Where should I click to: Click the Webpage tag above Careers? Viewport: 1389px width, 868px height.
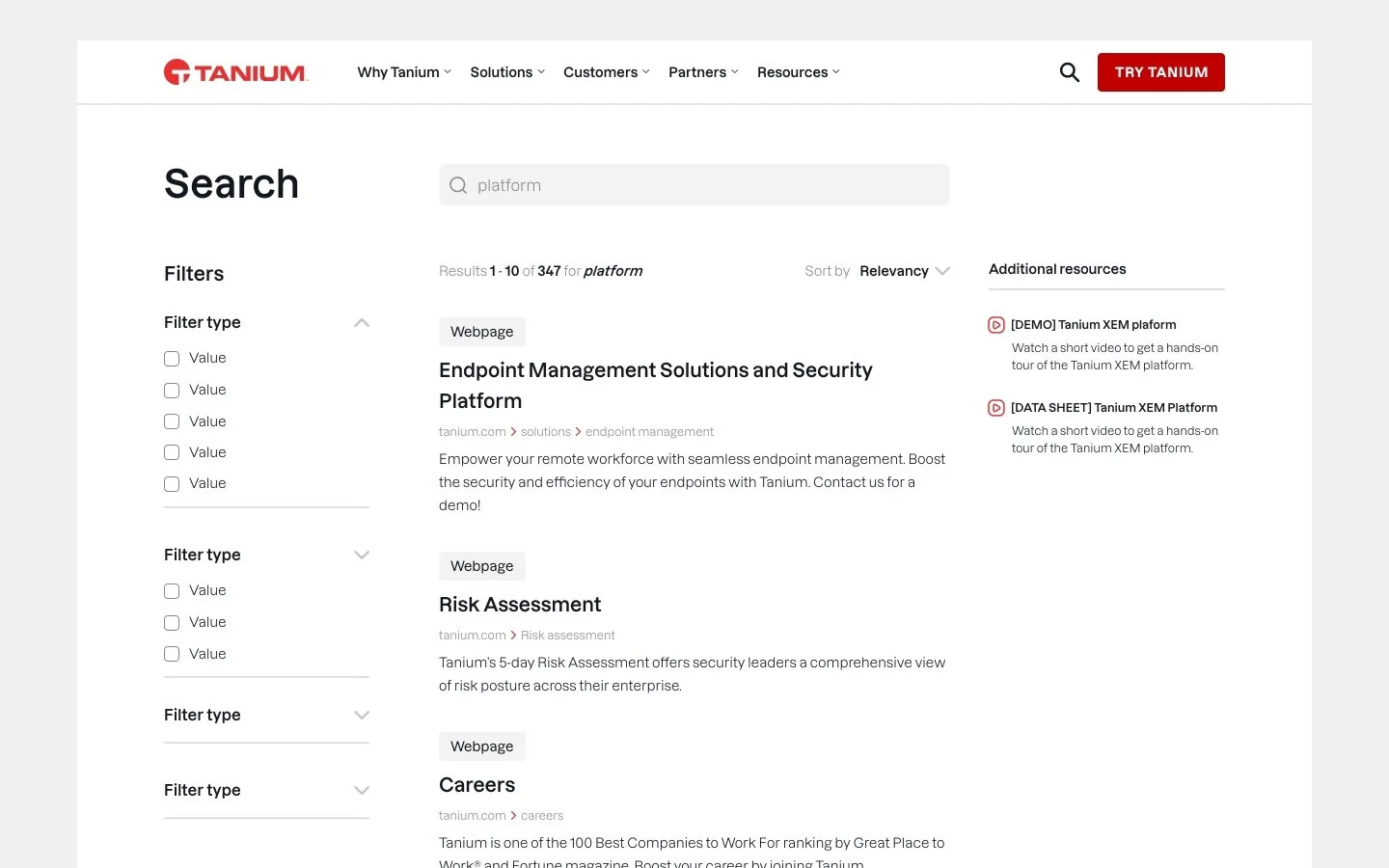482,746
